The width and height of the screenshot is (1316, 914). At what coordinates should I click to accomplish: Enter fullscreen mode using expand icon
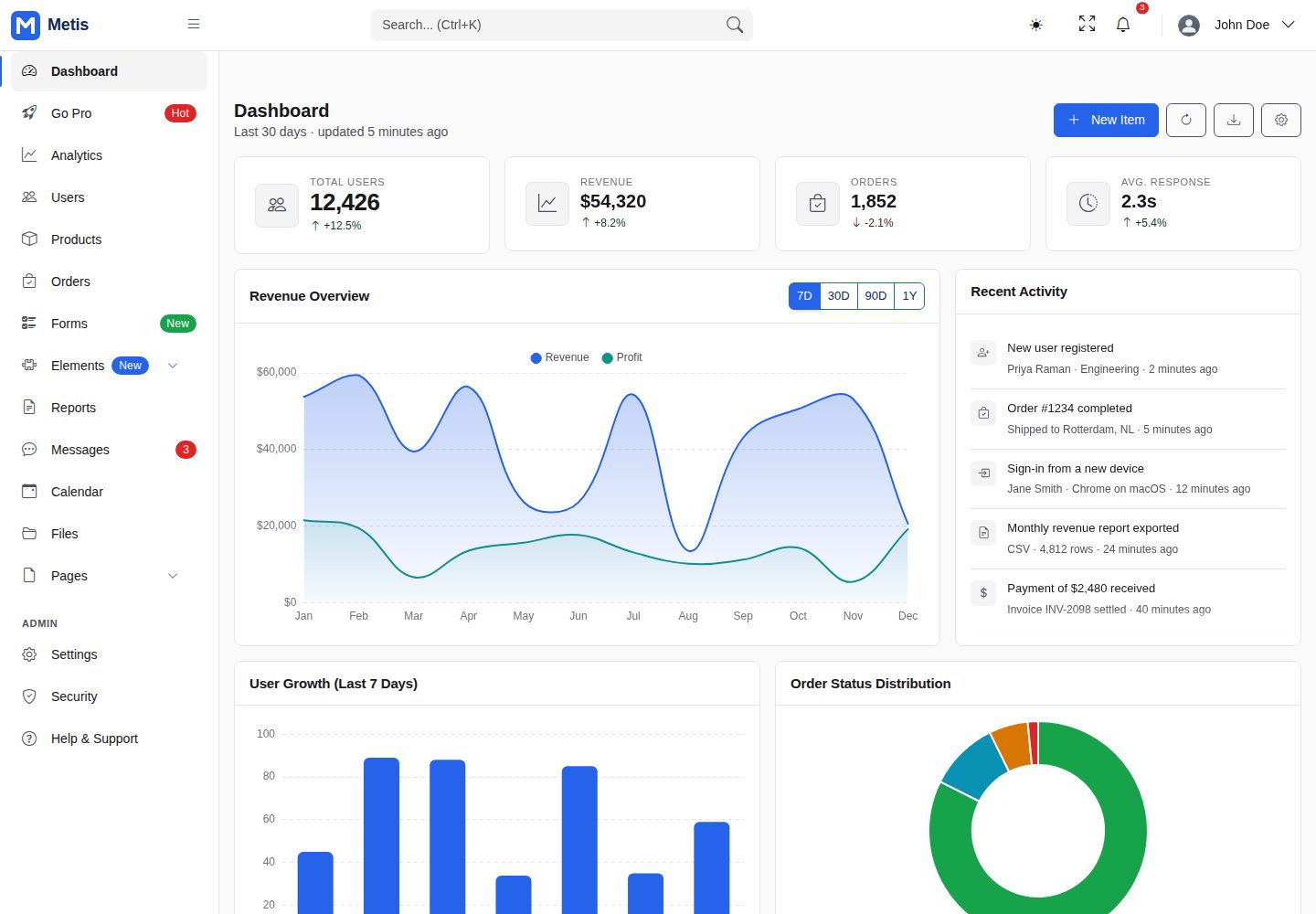pyautogui.click(x=1087, y=25)
